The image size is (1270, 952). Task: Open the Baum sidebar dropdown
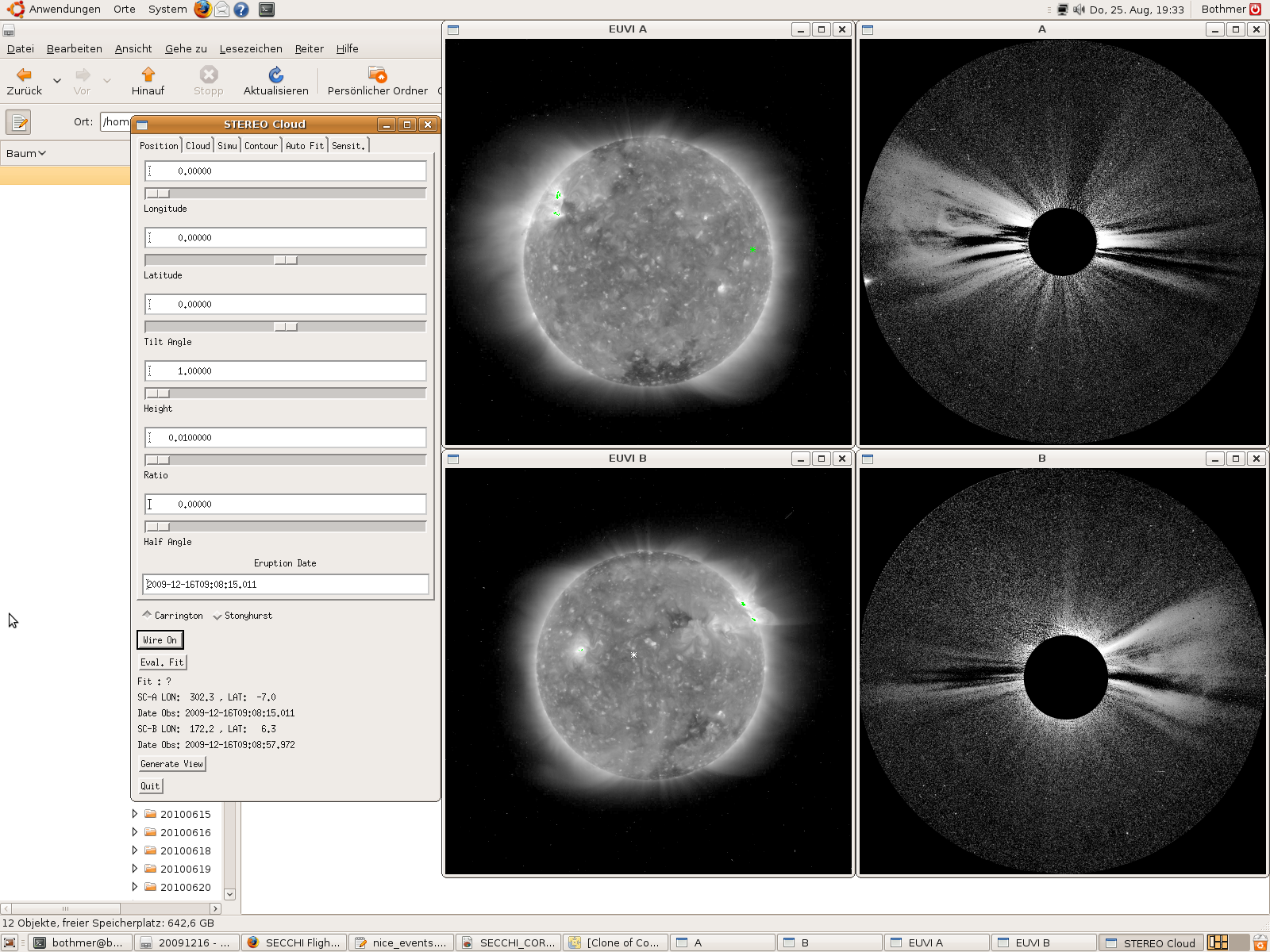[x=26, y=153]
